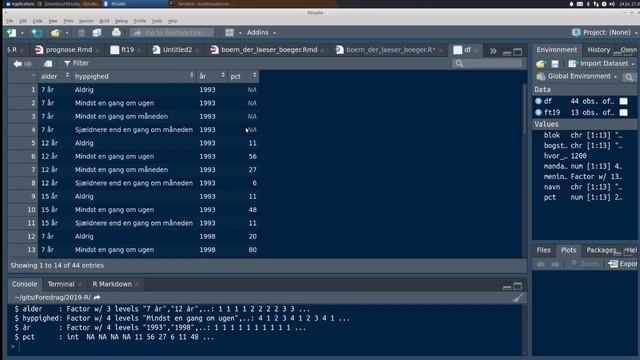
Task: Open the View menu
Action: (x=53, y=21)
